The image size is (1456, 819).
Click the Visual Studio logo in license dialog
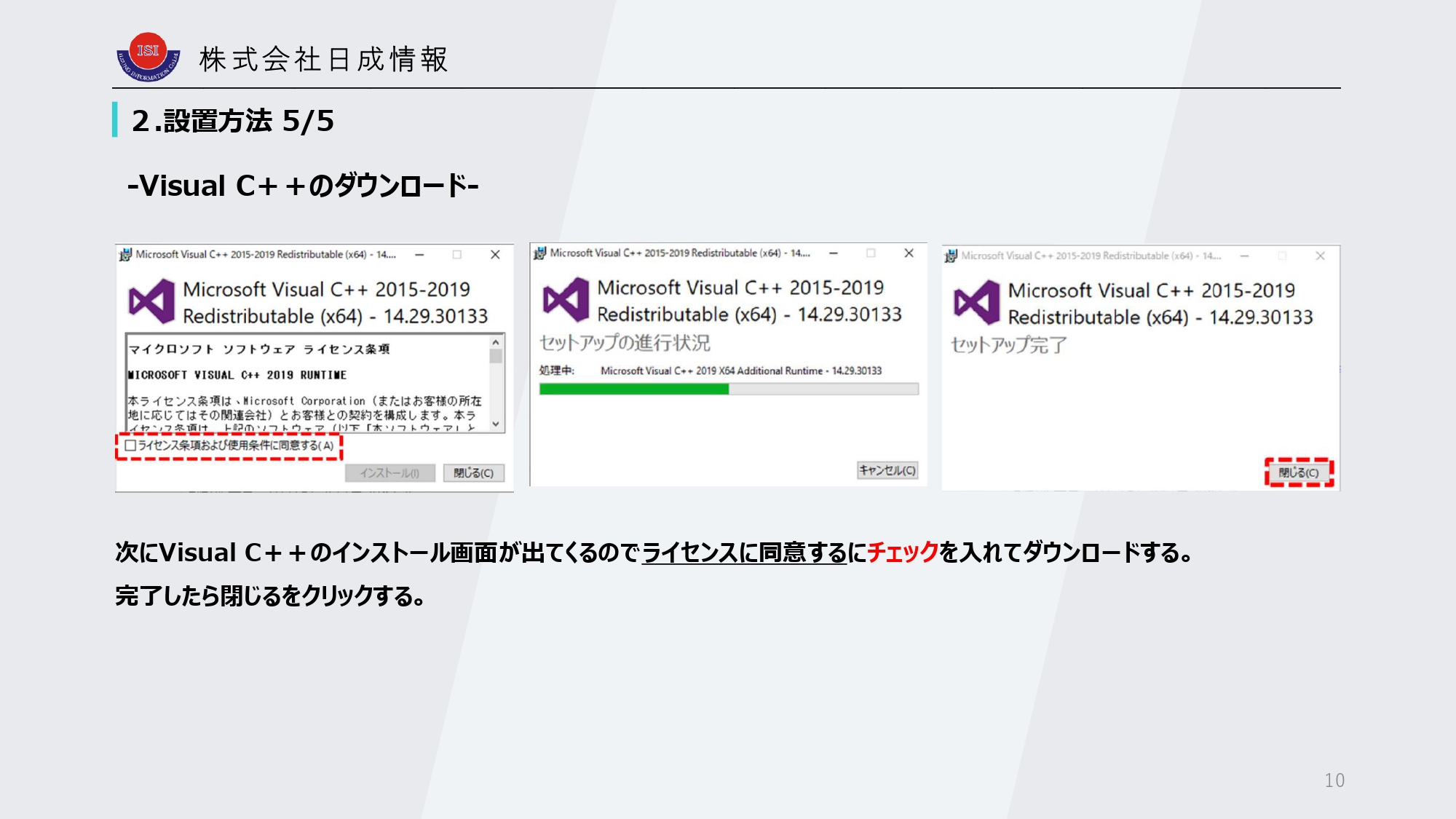tap(151, 301)
